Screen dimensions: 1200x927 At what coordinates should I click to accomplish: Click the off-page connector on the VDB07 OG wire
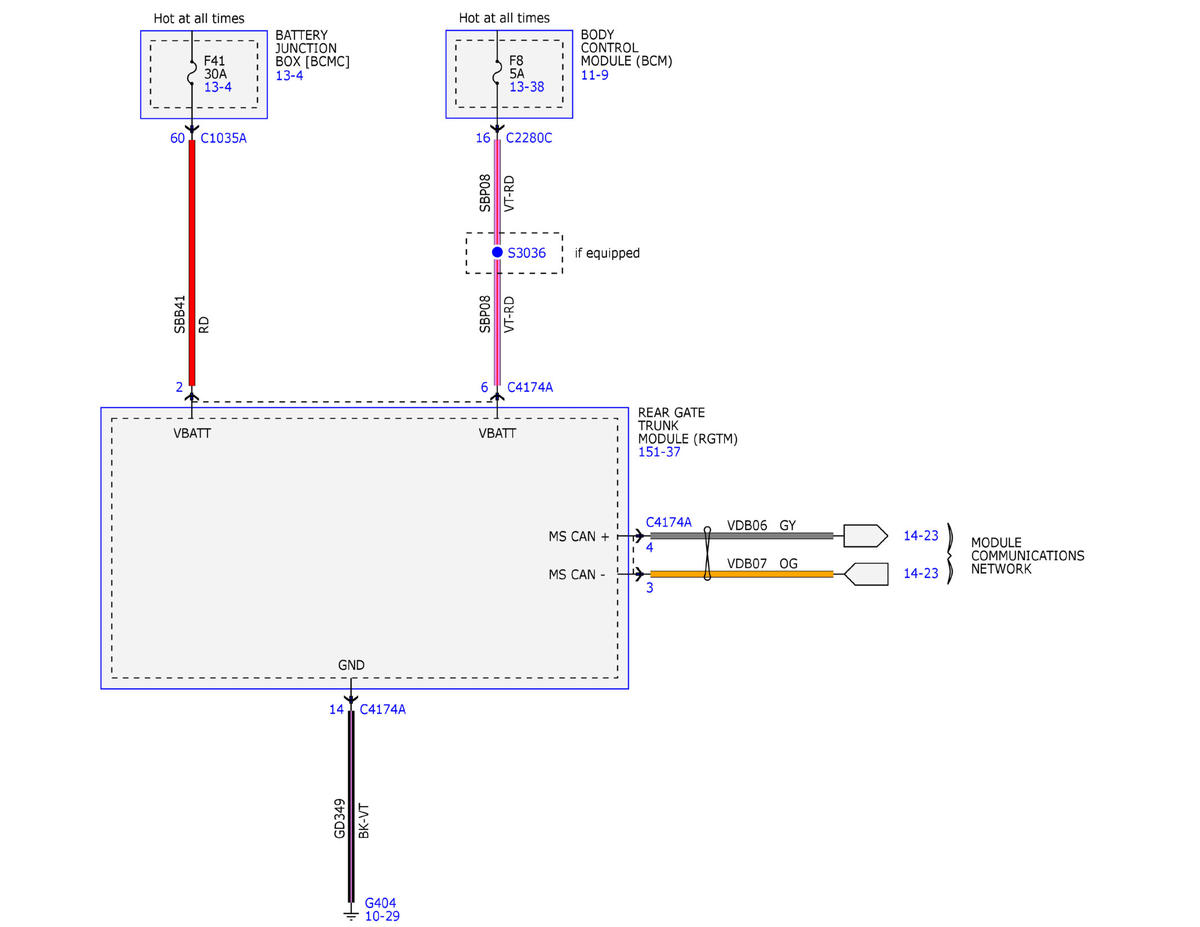[x=866, y=574]
